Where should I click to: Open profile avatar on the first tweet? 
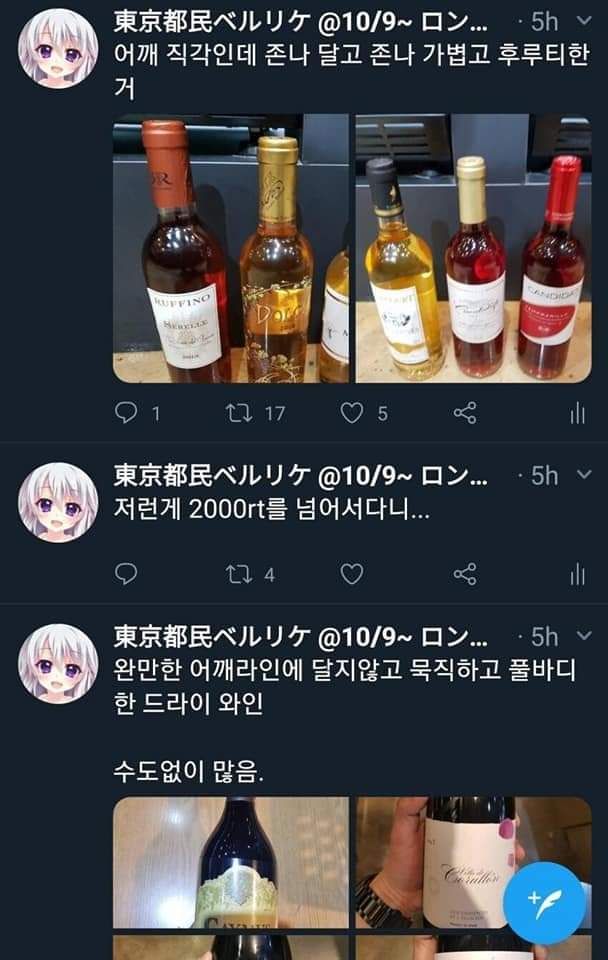click(58, 48)
